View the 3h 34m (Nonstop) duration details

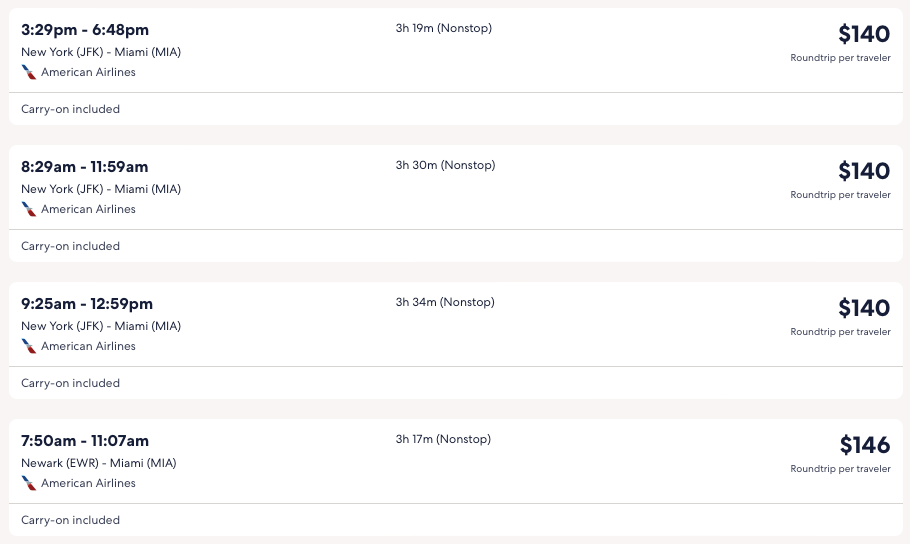[x=445, y=302]
